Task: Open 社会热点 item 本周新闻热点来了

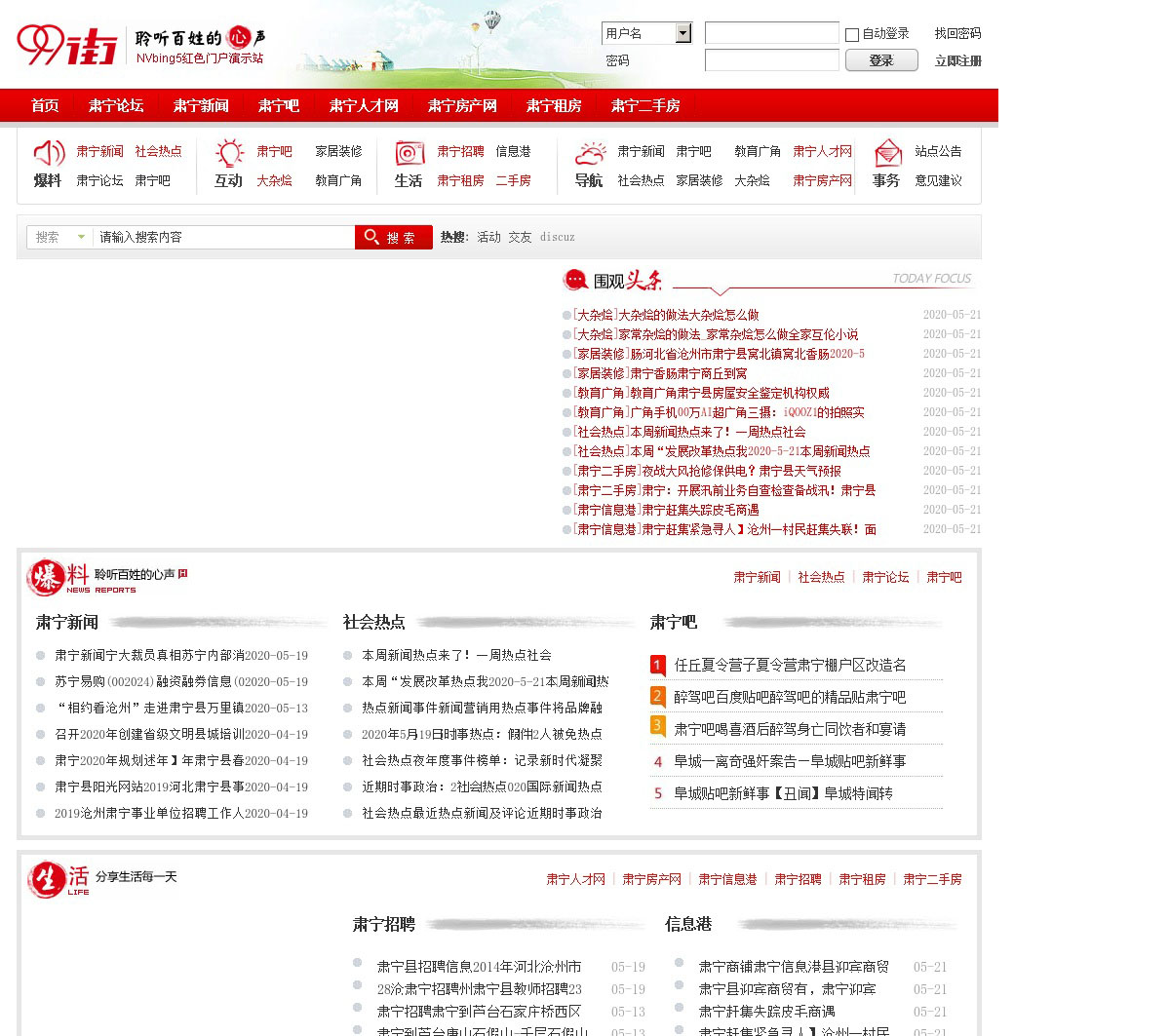Action: coord(456,655)
